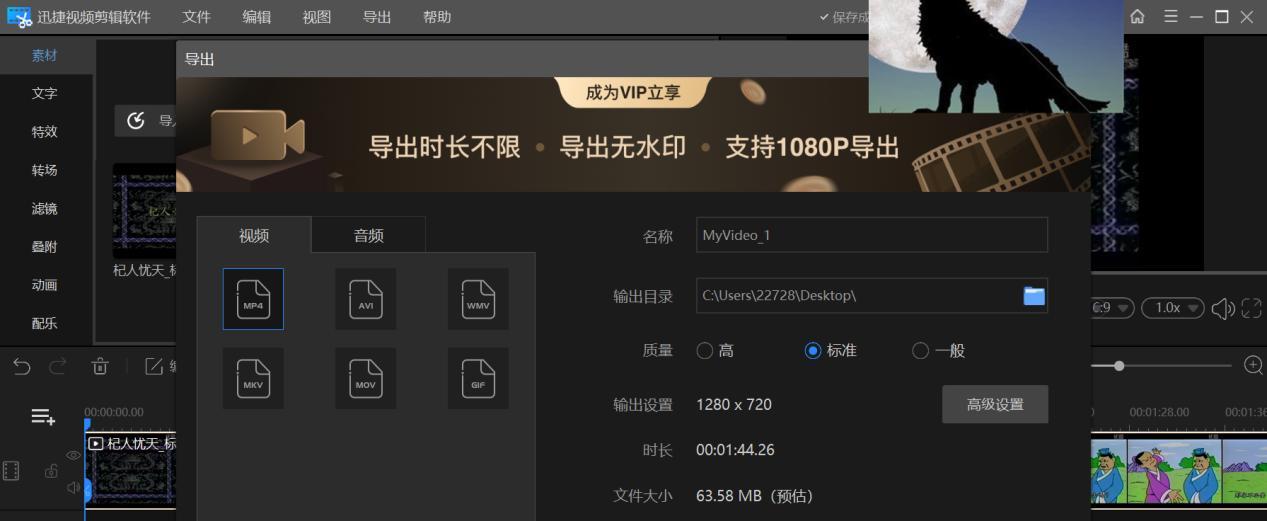Select the GIF format icon
1267x521 pixels.
(478, 378)
